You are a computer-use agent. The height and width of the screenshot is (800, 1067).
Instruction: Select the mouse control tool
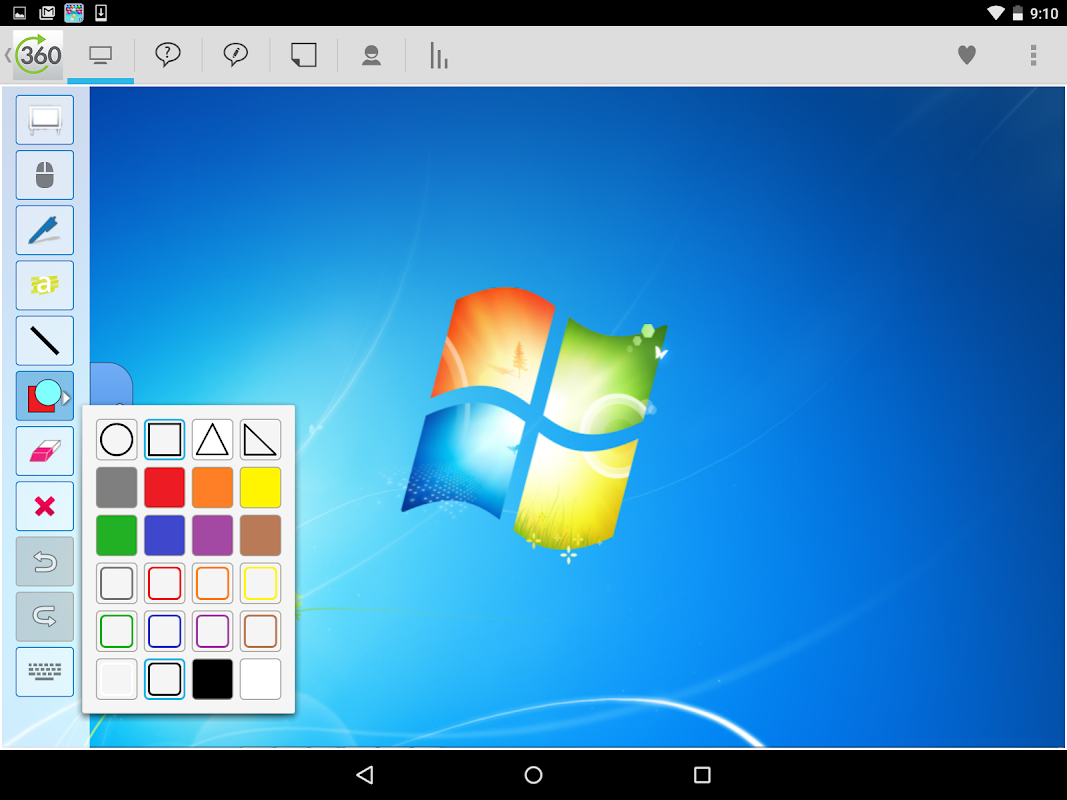45,175
